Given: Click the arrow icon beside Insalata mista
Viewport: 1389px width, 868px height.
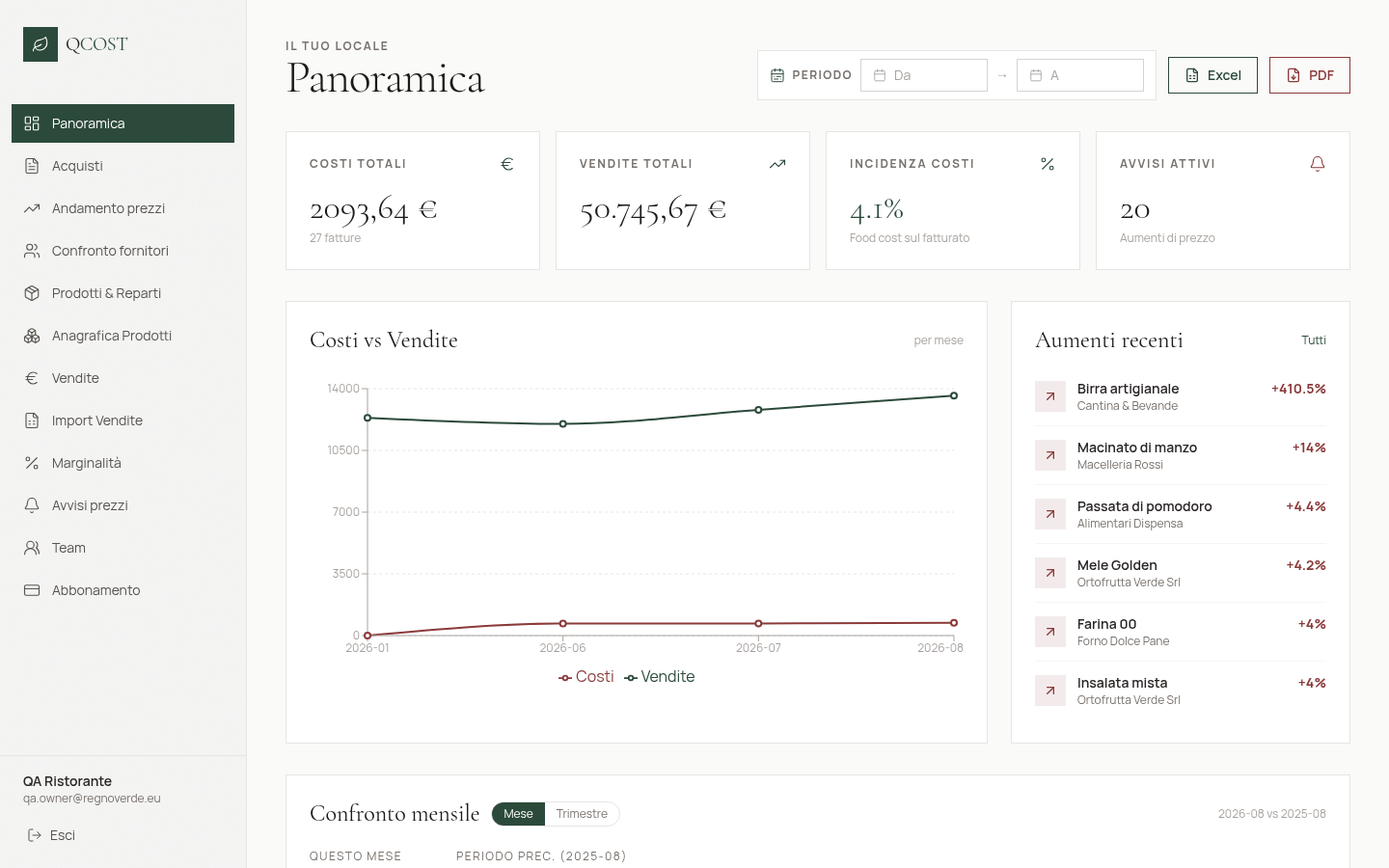Looking at the screenshot, I should coord(1050,691).
